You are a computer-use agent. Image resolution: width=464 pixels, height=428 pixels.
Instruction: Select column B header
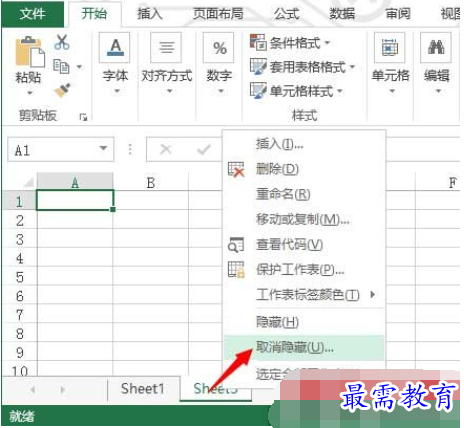[x=151, y=182]
